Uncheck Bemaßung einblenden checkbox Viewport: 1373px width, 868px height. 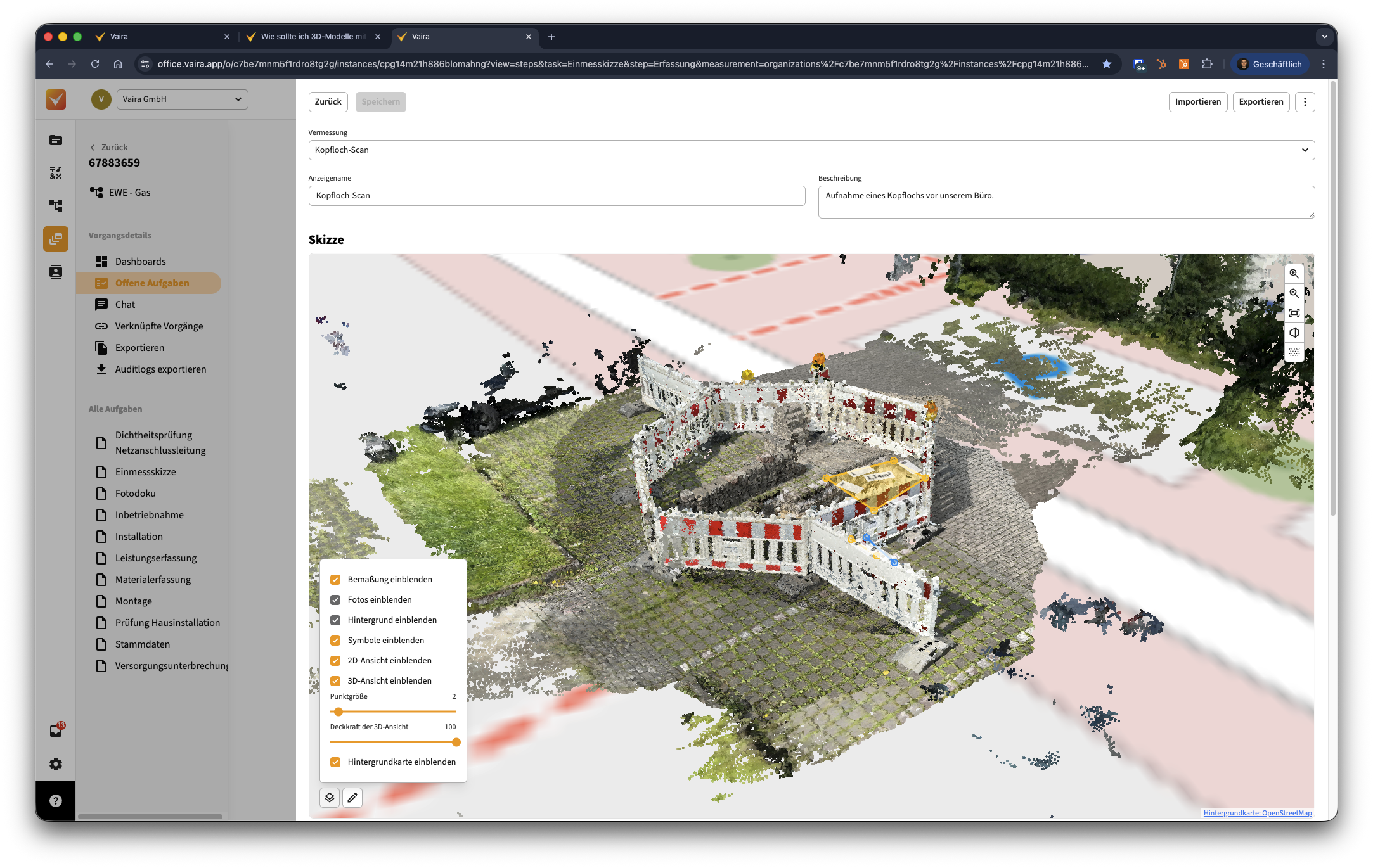(335, 580)
